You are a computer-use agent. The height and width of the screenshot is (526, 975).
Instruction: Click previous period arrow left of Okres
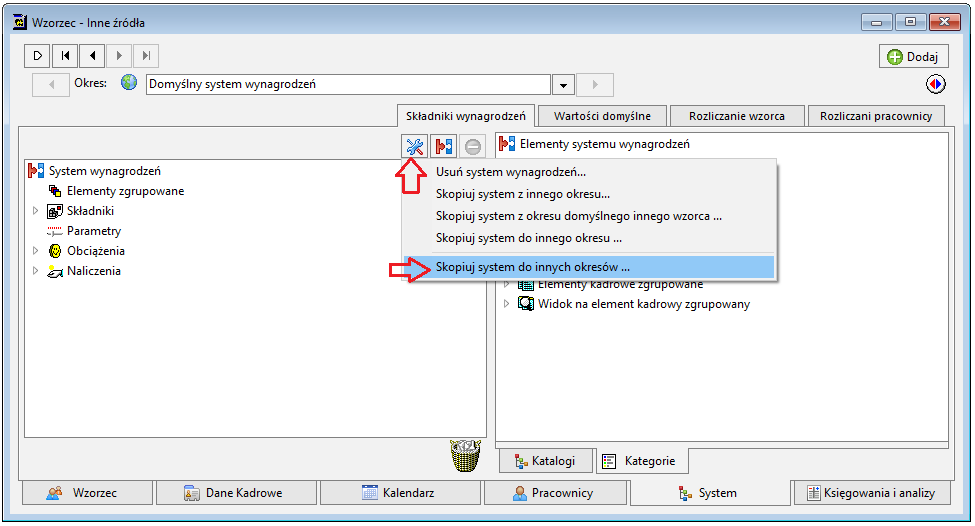pos(51,85)
